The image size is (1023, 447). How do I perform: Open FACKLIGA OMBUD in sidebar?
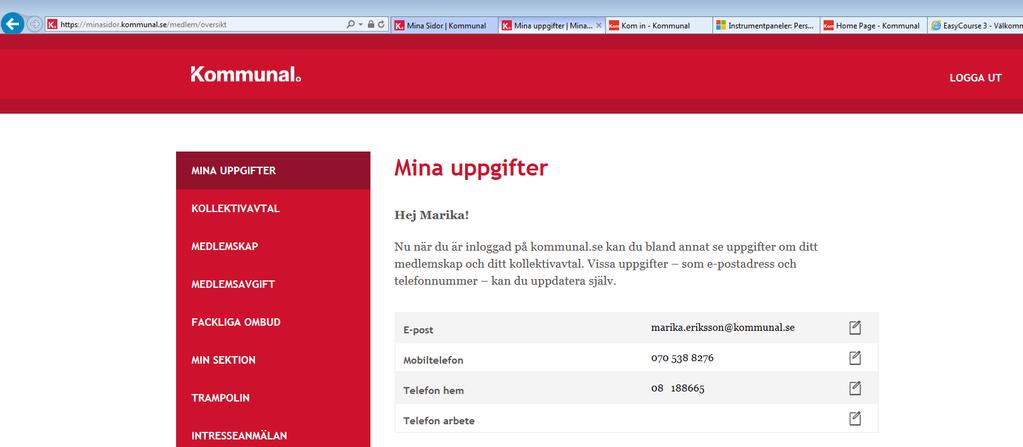tap(273, 322)
